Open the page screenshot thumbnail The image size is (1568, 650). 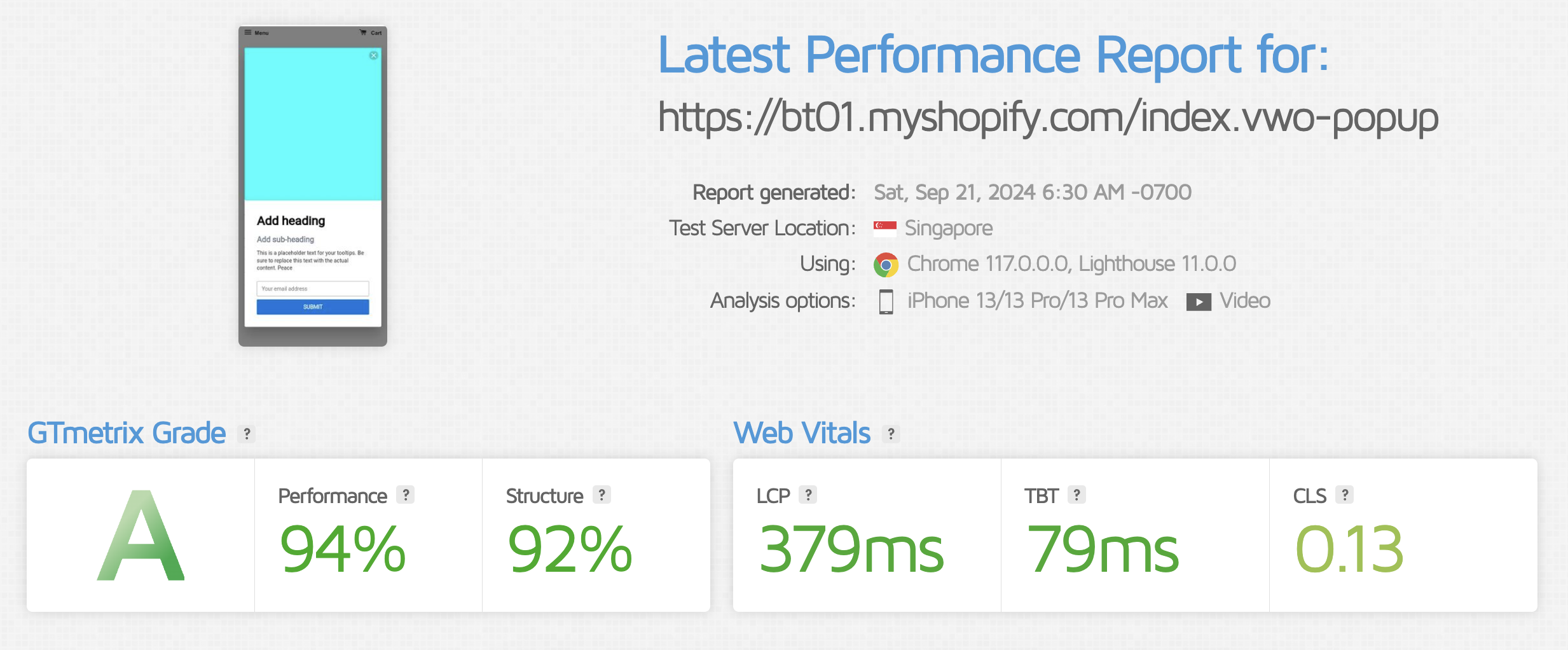click(313, 186)
